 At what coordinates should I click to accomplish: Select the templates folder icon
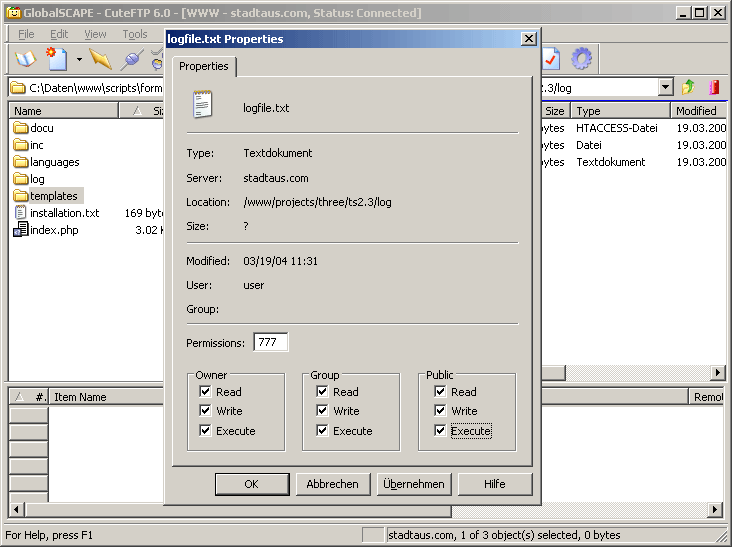tap(21, 196)
